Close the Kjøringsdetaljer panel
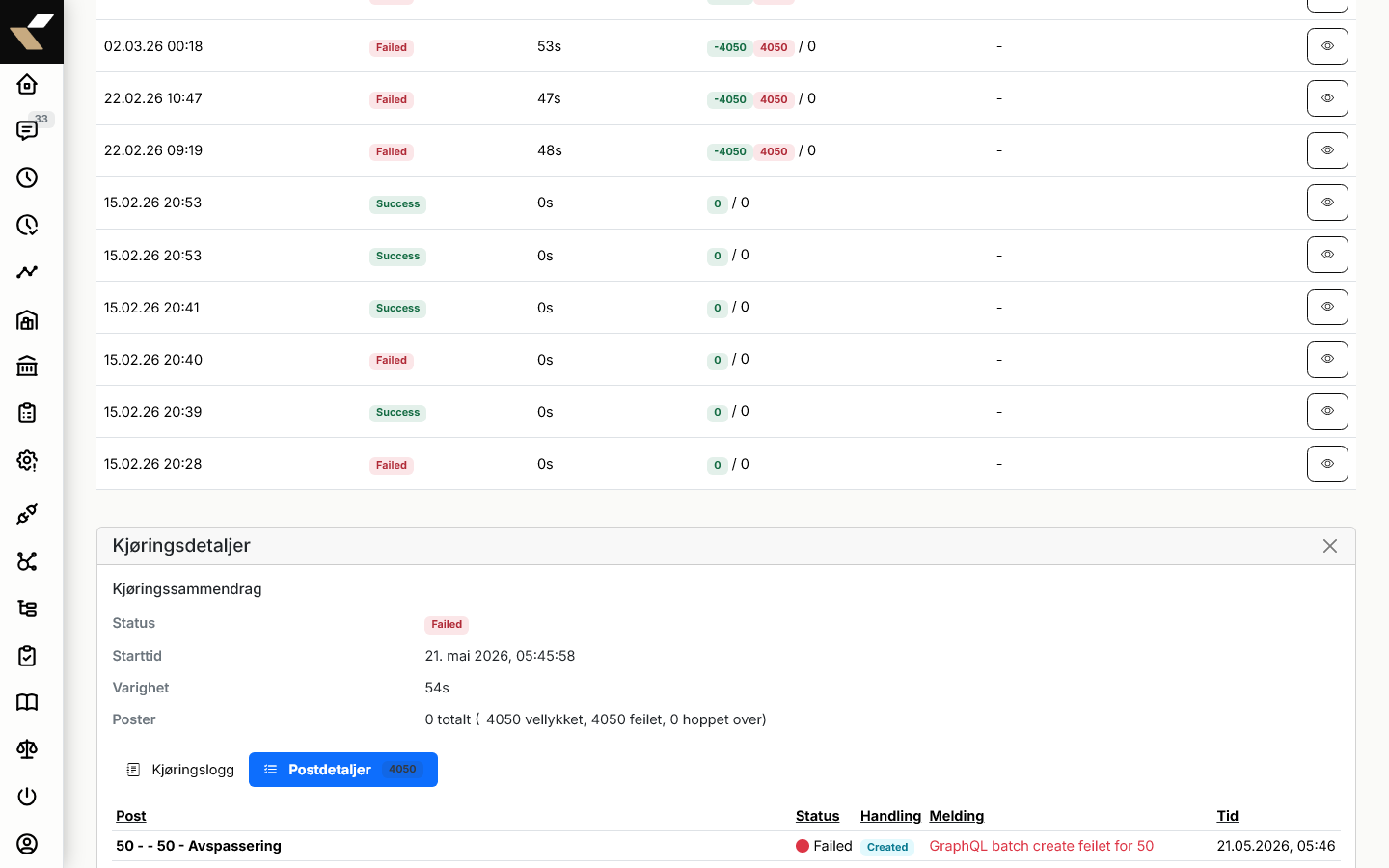Viewport: 1389px width, 868px height. click(x=1330, y=546)
